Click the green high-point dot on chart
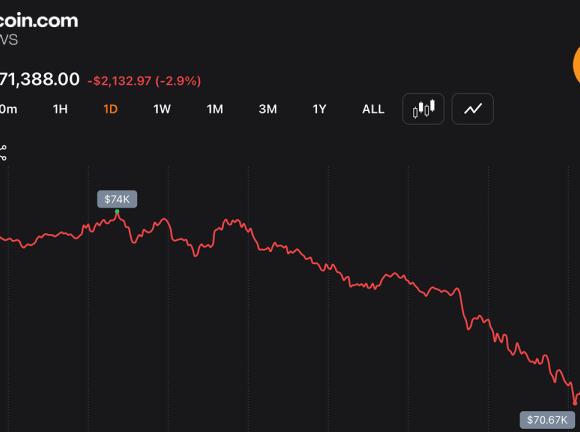This screenshot has height=432, width=580. [x=117, y=212]
